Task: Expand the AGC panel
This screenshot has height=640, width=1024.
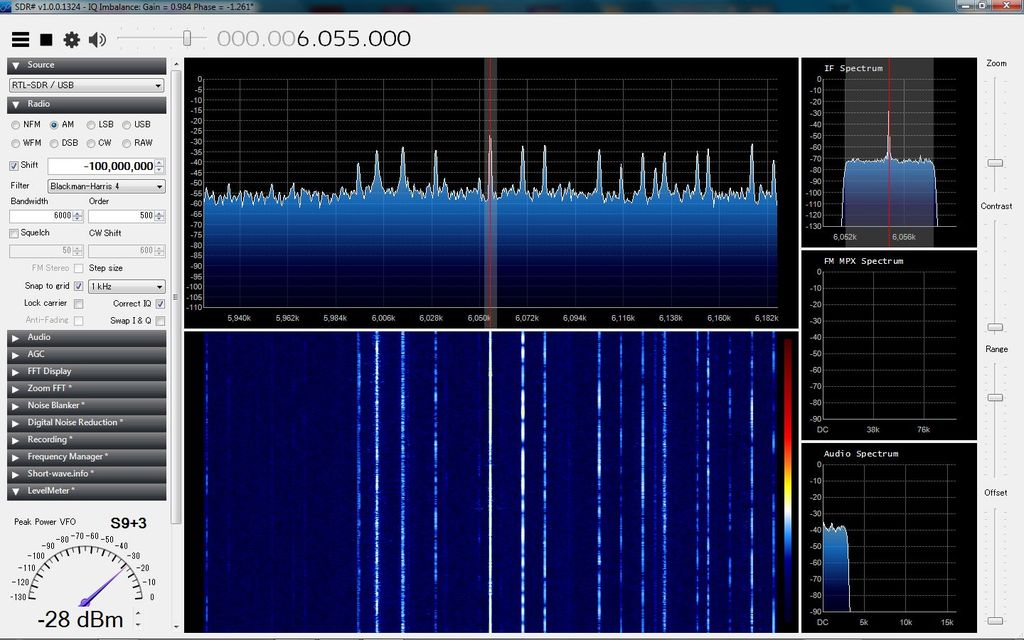Action: (x=87, y=355)
